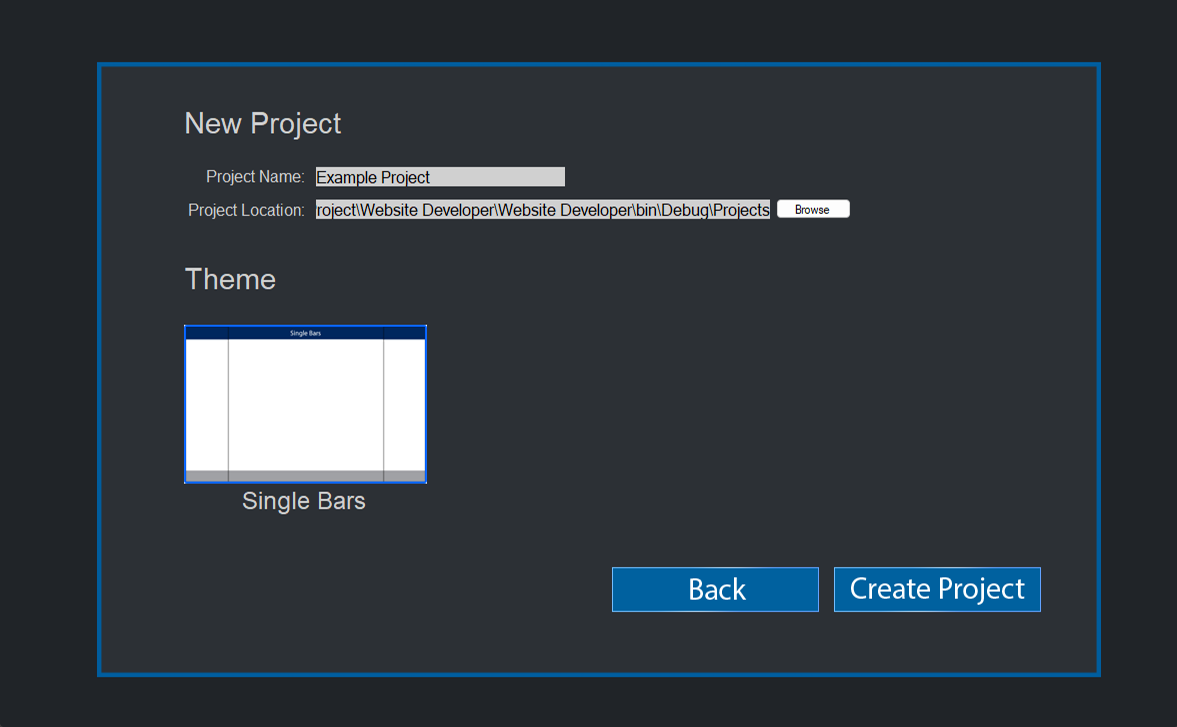This screenshot has height=727, width=1177.
Task: Click the New Project heading
Action: click(x=263, y=123)
